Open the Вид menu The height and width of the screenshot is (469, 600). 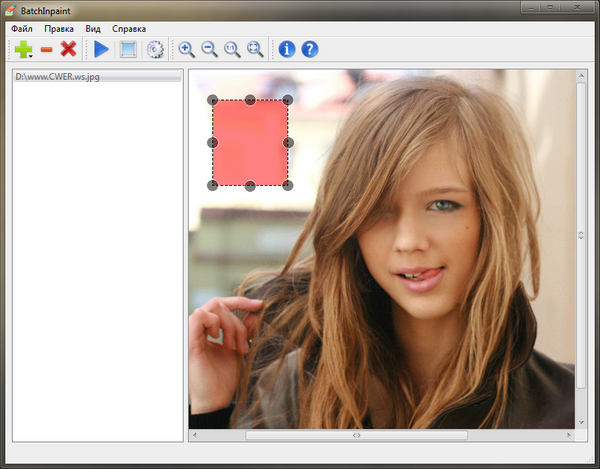point(93,29)
